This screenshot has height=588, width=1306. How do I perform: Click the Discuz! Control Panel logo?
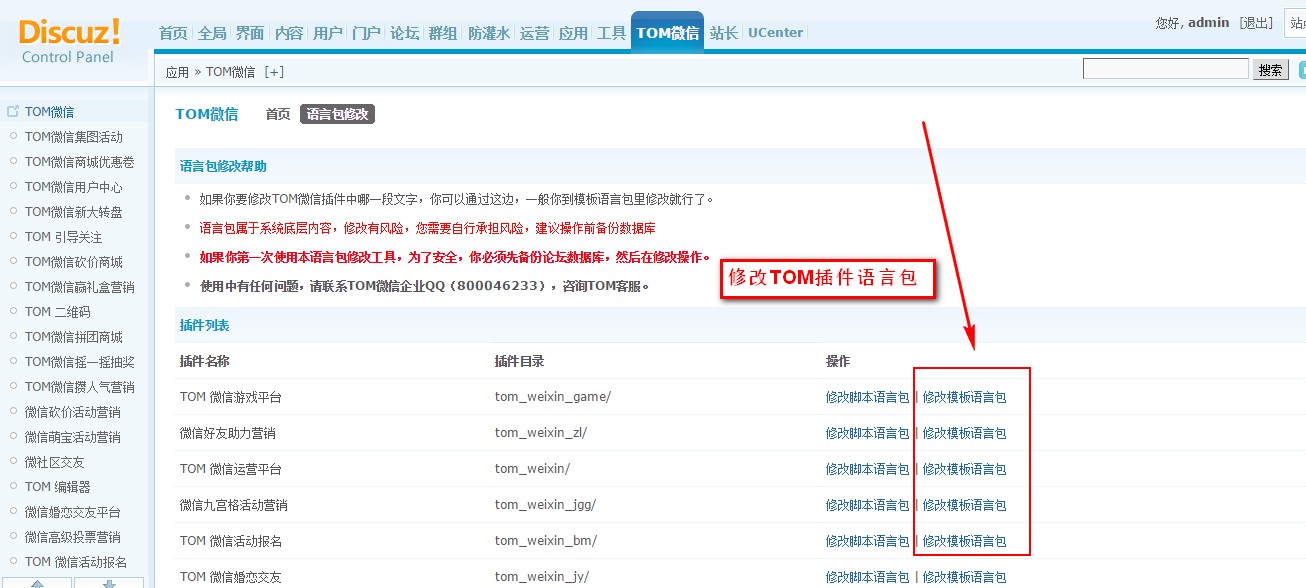coord(68,40)
